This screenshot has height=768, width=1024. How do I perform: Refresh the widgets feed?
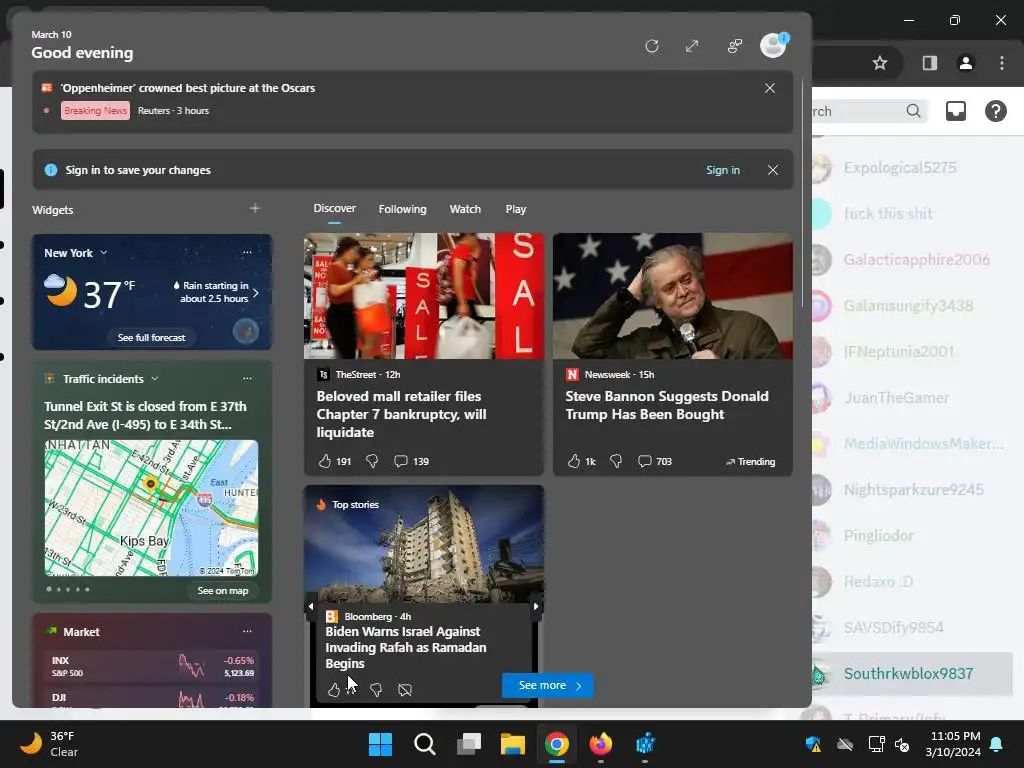click(652, 46)
